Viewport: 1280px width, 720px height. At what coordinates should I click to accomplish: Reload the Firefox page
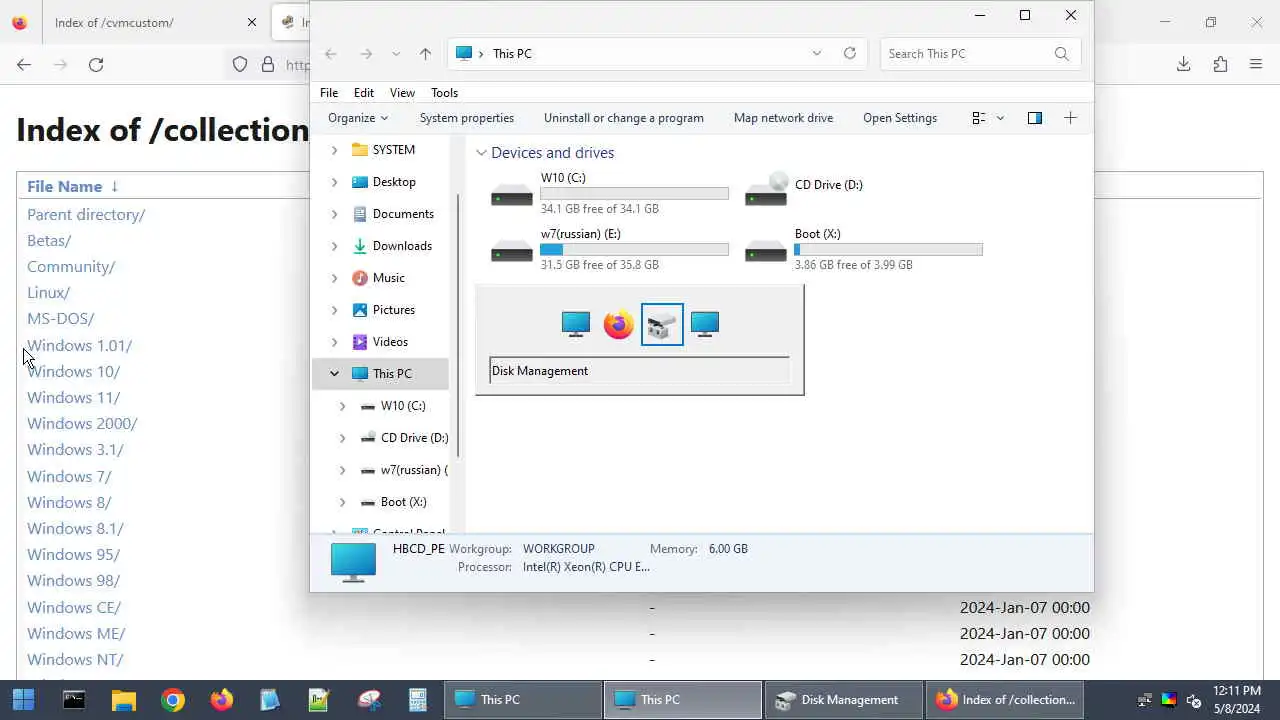tap(96, 64)
